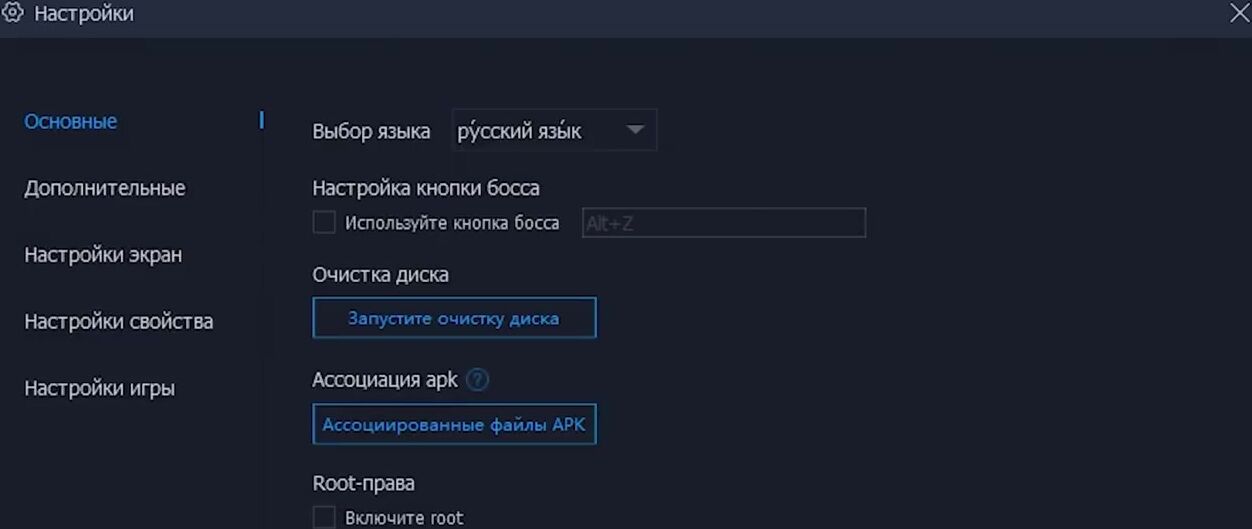
Task: Tick the Включите root checkbox
Action: tap(324, 517)
